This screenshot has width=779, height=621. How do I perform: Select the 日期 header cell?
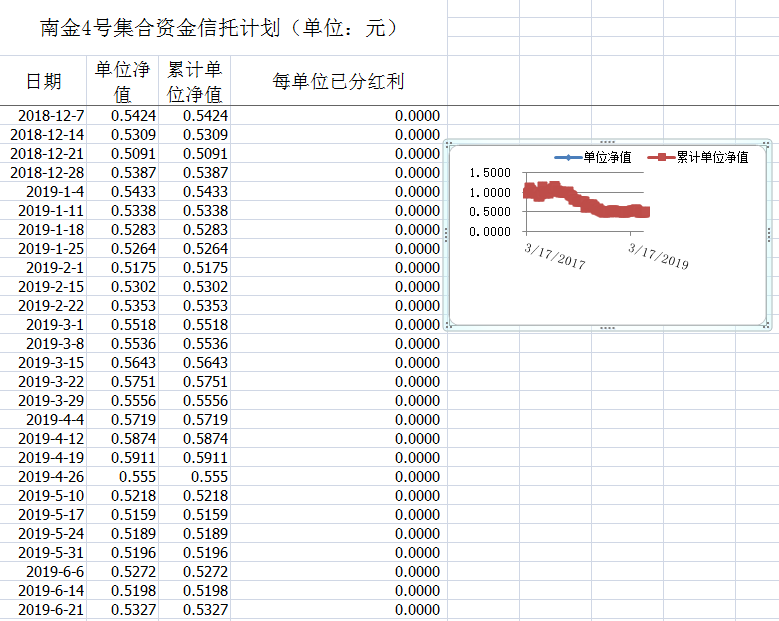pos(43,81)
